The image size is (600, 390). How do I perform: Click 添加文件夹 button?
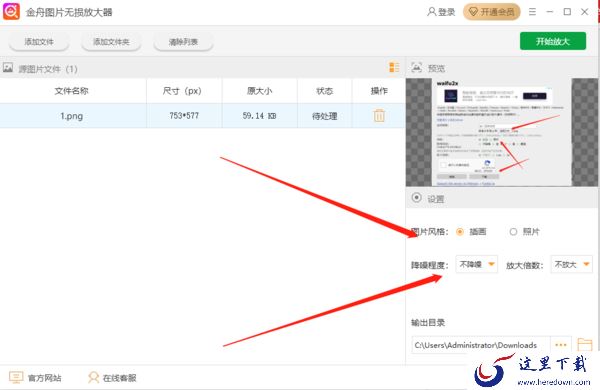tap(111, 42)
